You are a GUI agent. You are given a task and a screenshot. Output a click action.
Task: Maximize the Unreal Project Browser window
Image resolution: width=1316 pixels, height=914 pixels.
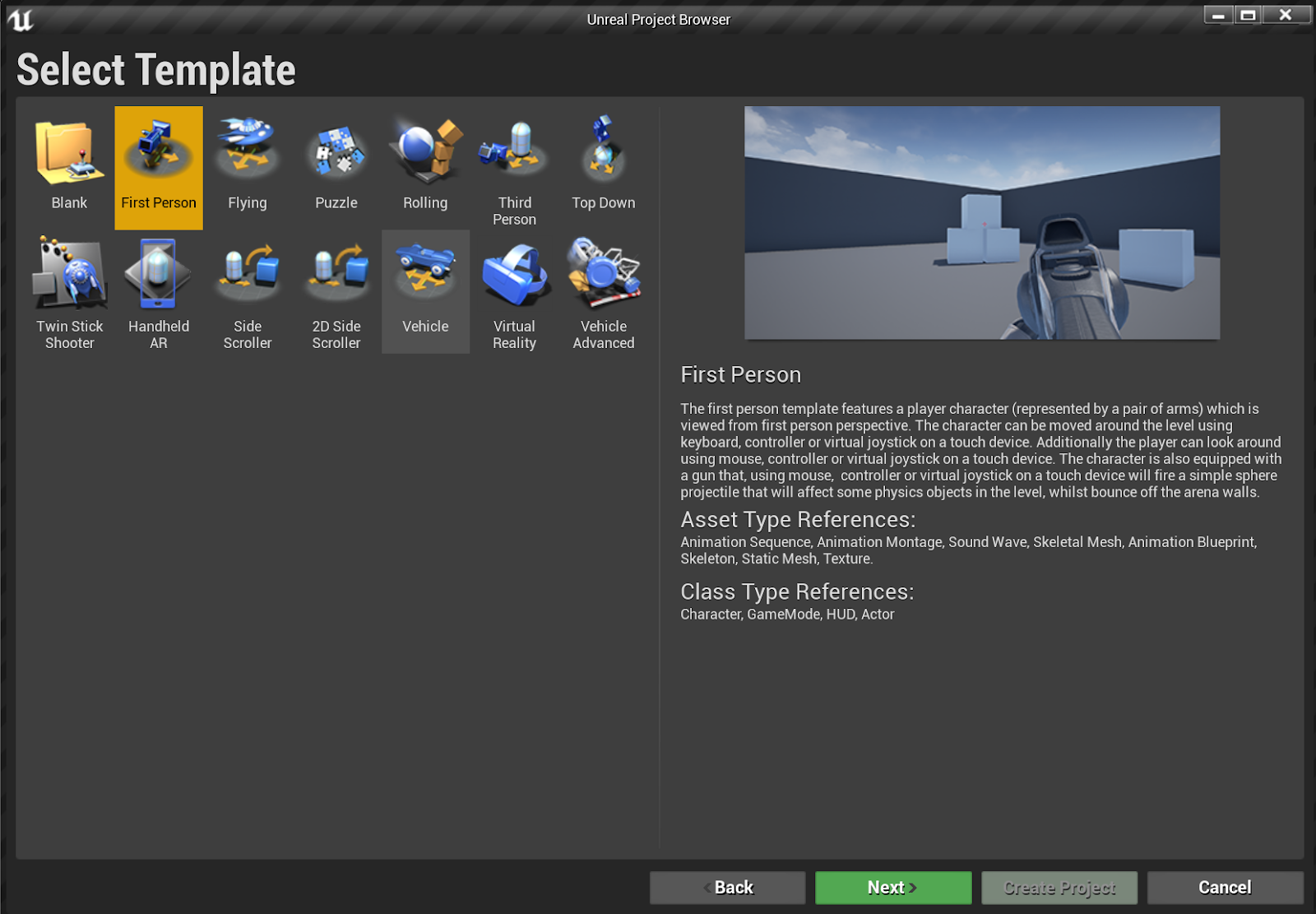1248,15
